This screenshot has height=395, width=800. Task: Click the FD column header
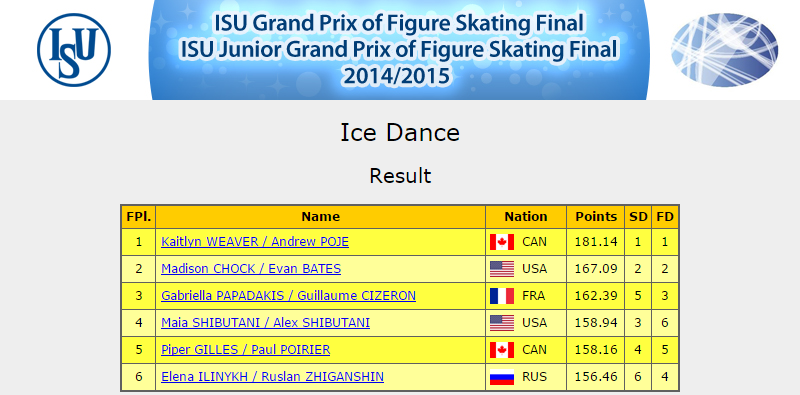coord(665,217)
